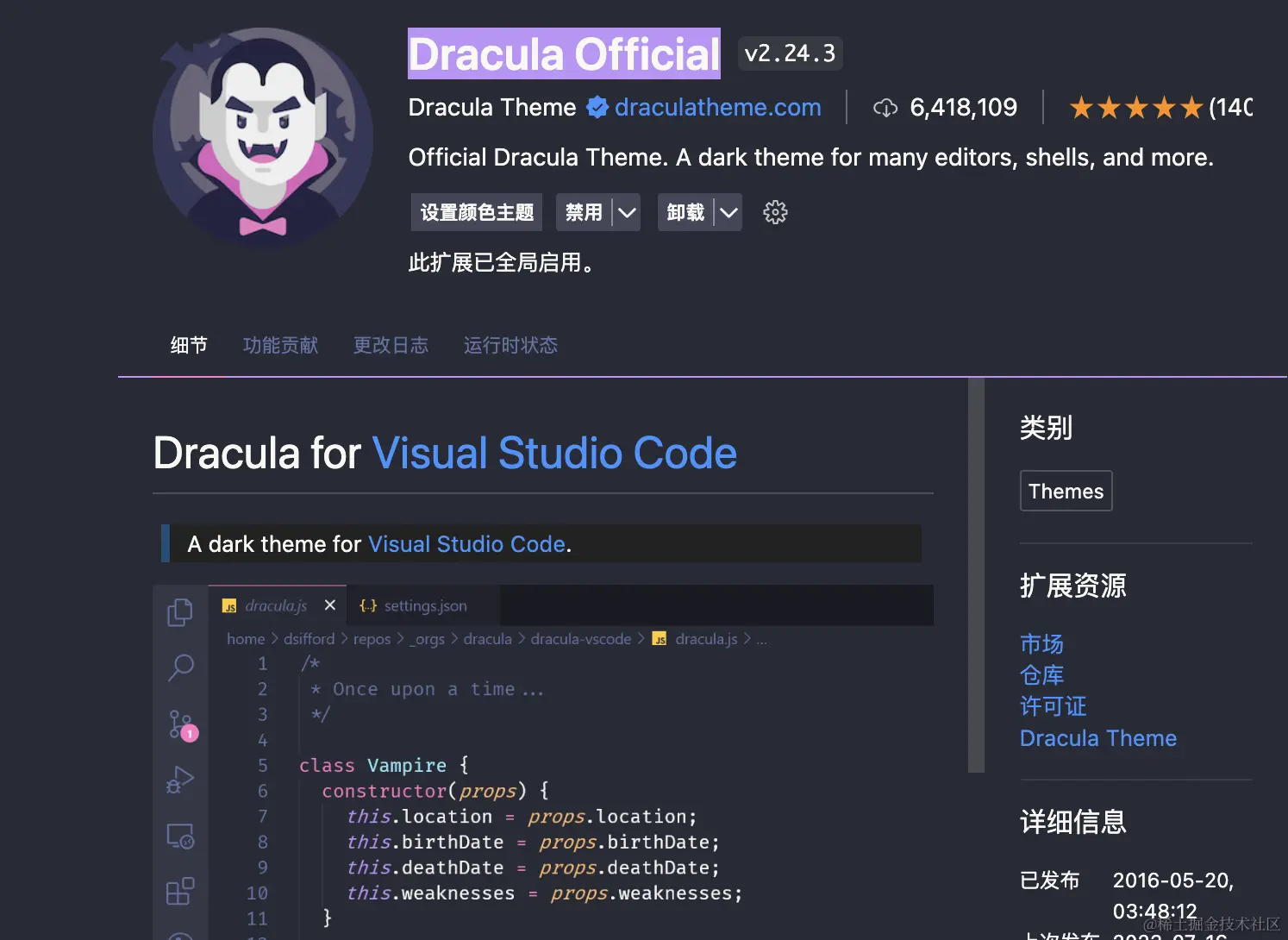The height and width of the screenshot is (940, 1288).
Task: Open the 运行时状态 runtime status tab
Action: (510, 346)
